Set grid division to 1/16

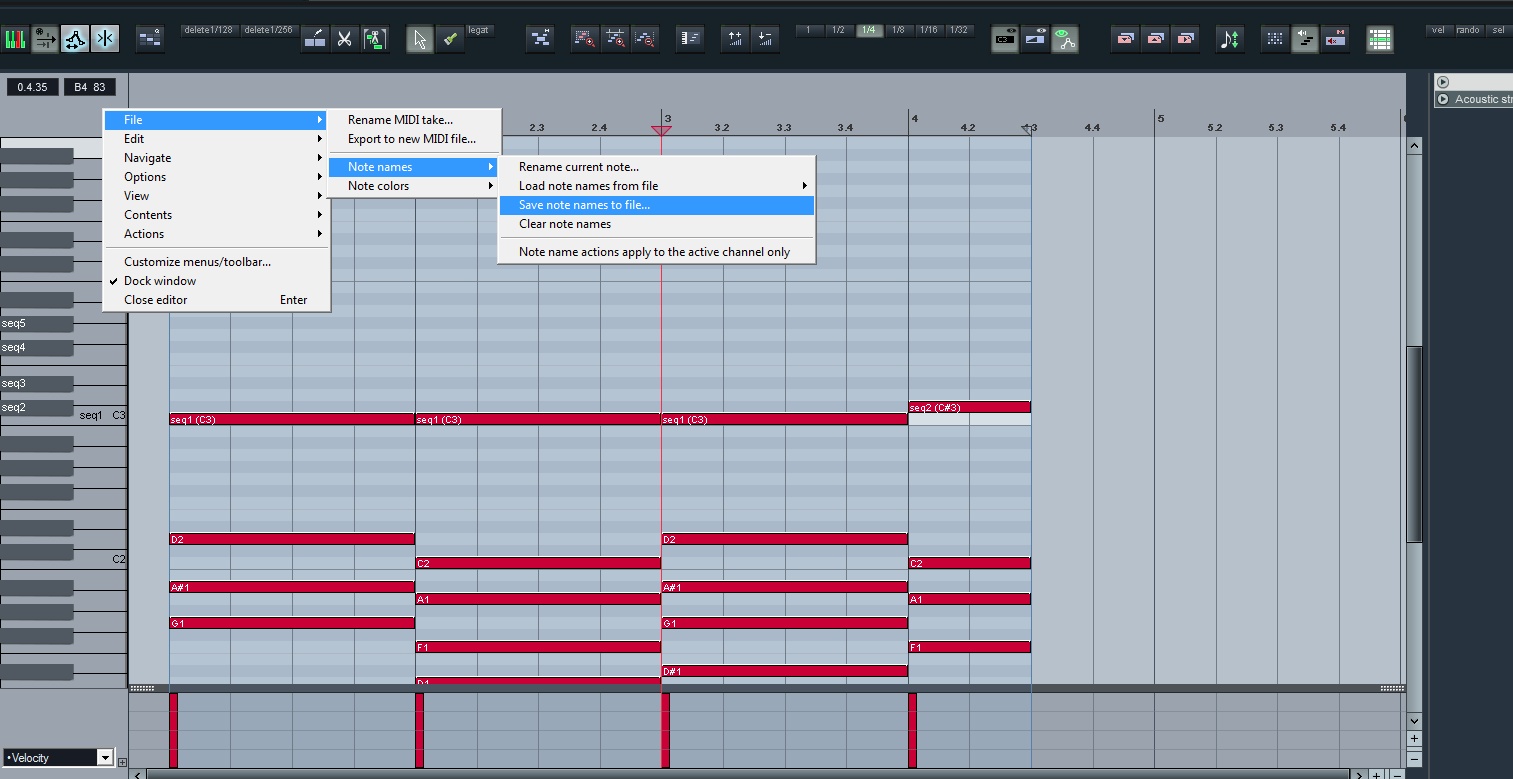point(929,30)
